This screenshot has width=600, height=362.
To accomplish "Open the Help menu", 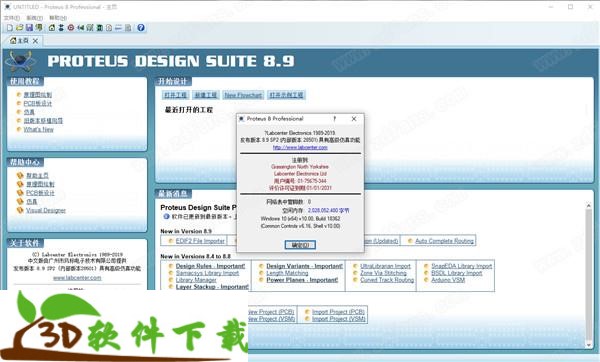I will point(57,18).
